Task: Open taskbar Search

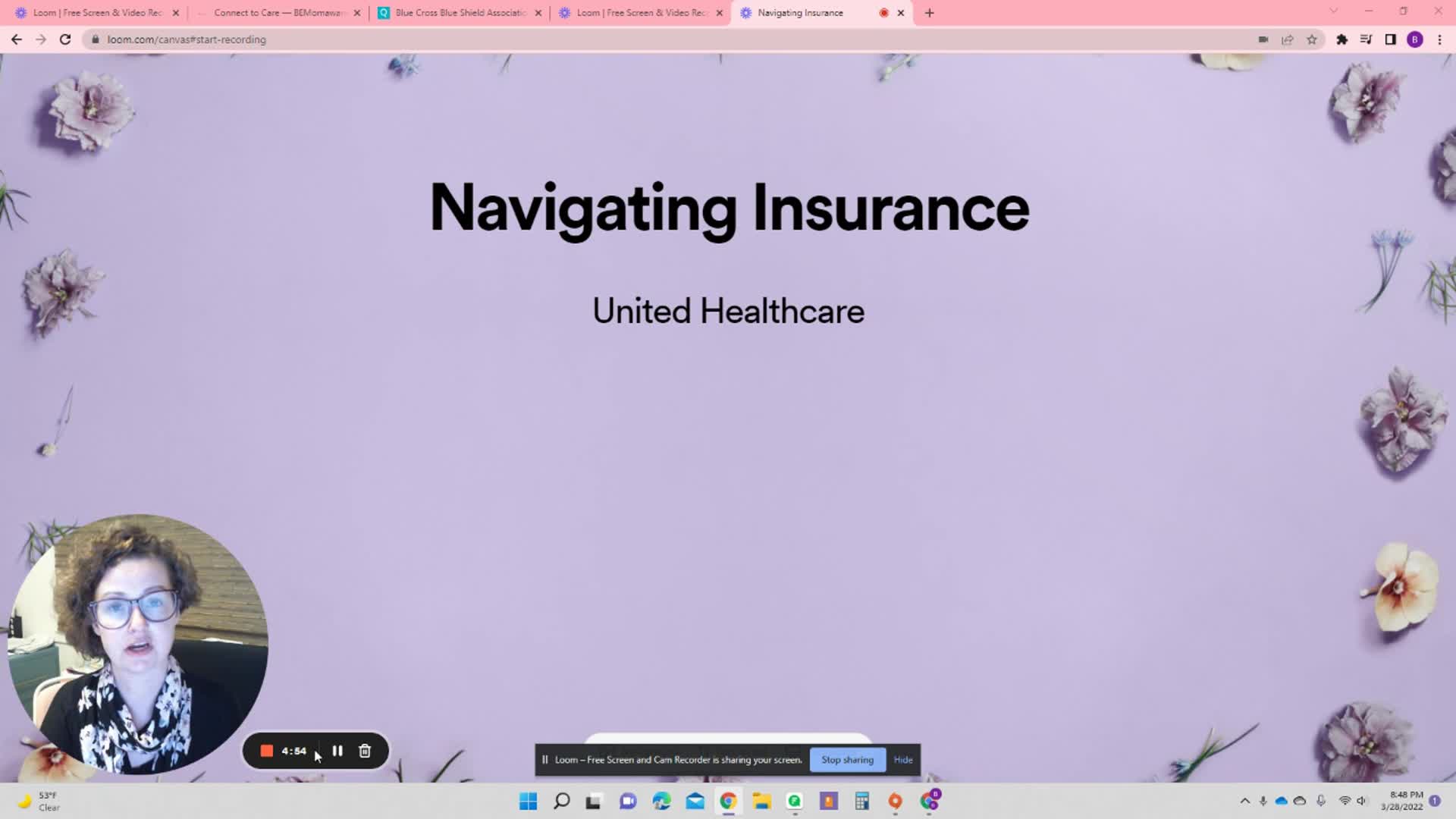Action: coord(562,801)
